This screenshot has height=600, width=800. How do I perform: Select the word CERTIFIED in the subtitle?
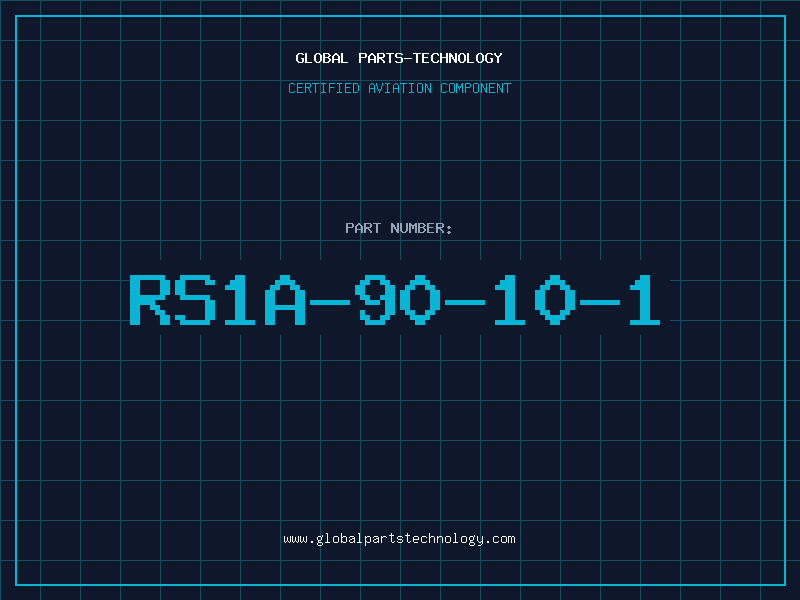(x=324, y=88)
